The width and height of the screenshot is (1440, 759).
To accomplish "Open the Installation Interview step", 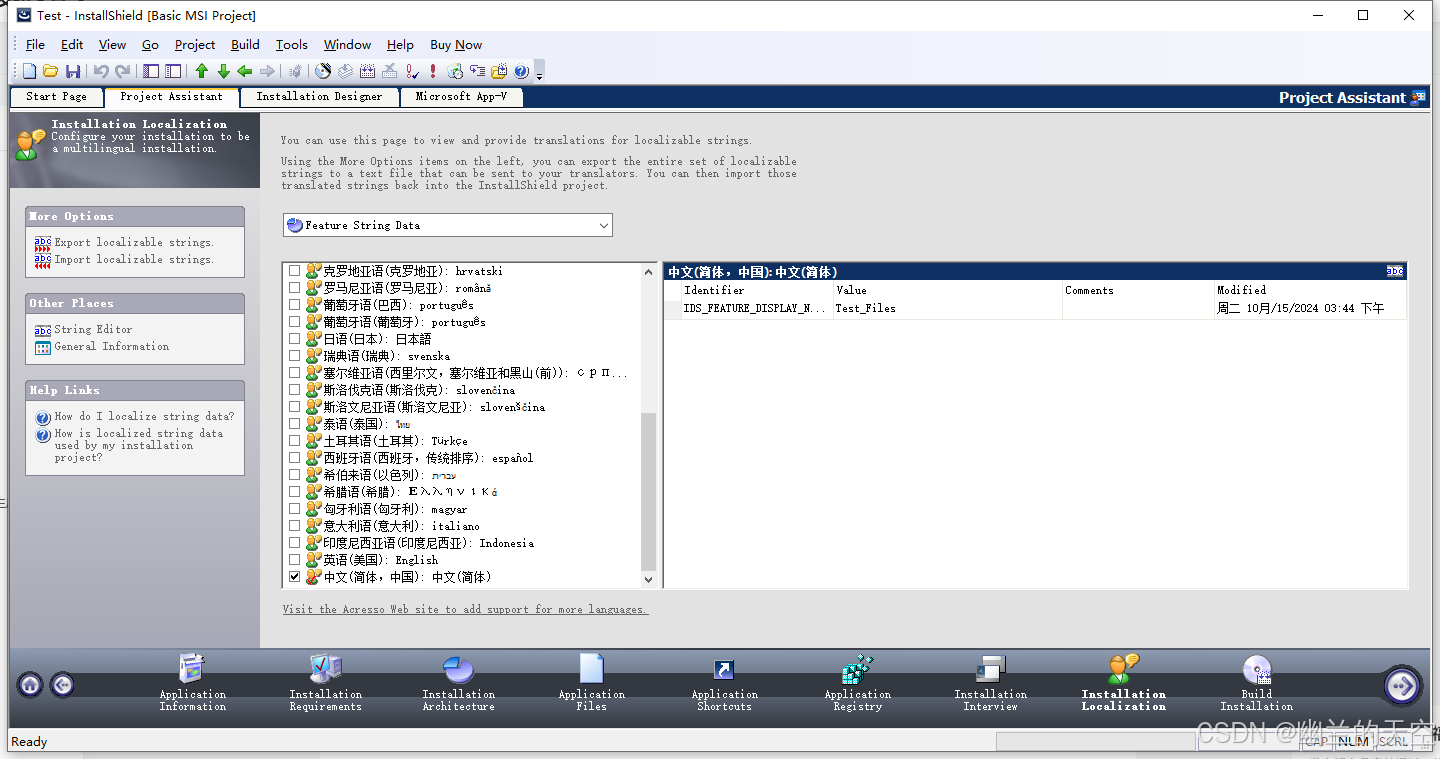I will coord(990,684).
